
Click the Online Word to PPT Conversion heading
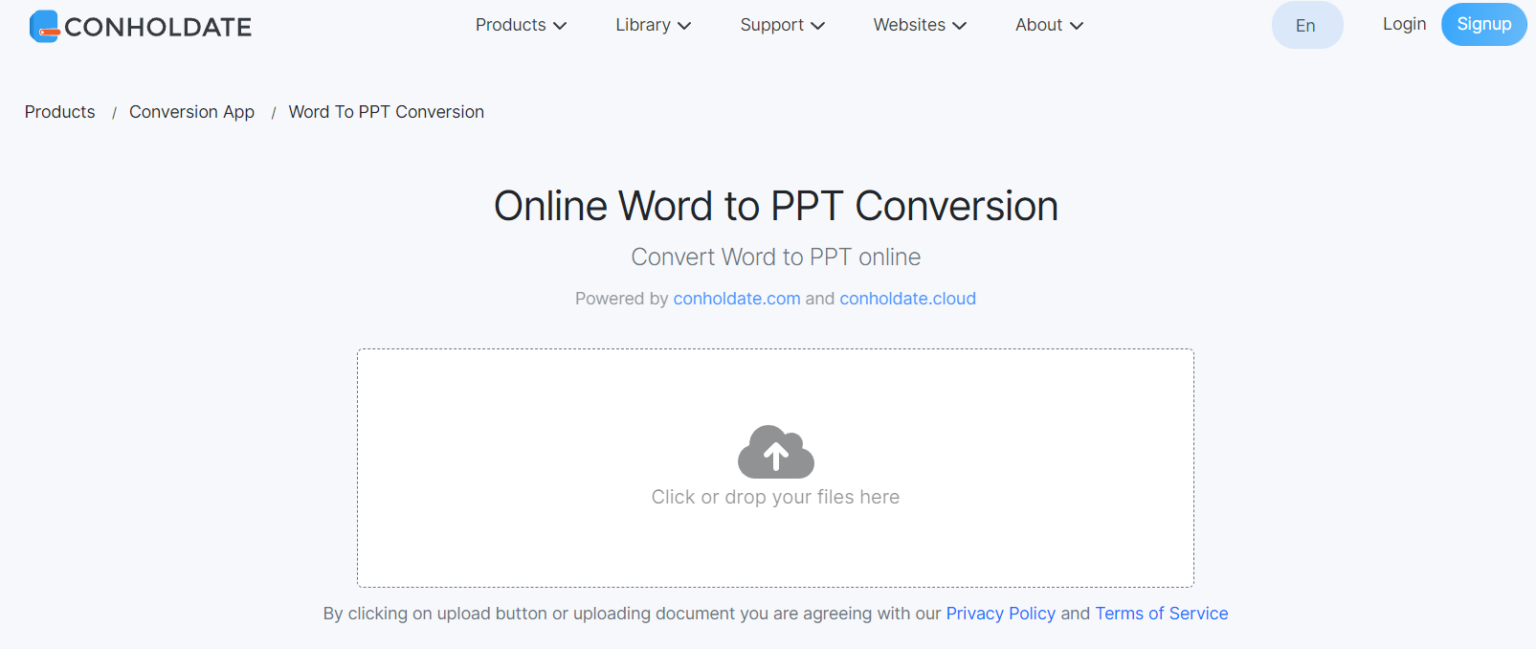pos(776,206)
